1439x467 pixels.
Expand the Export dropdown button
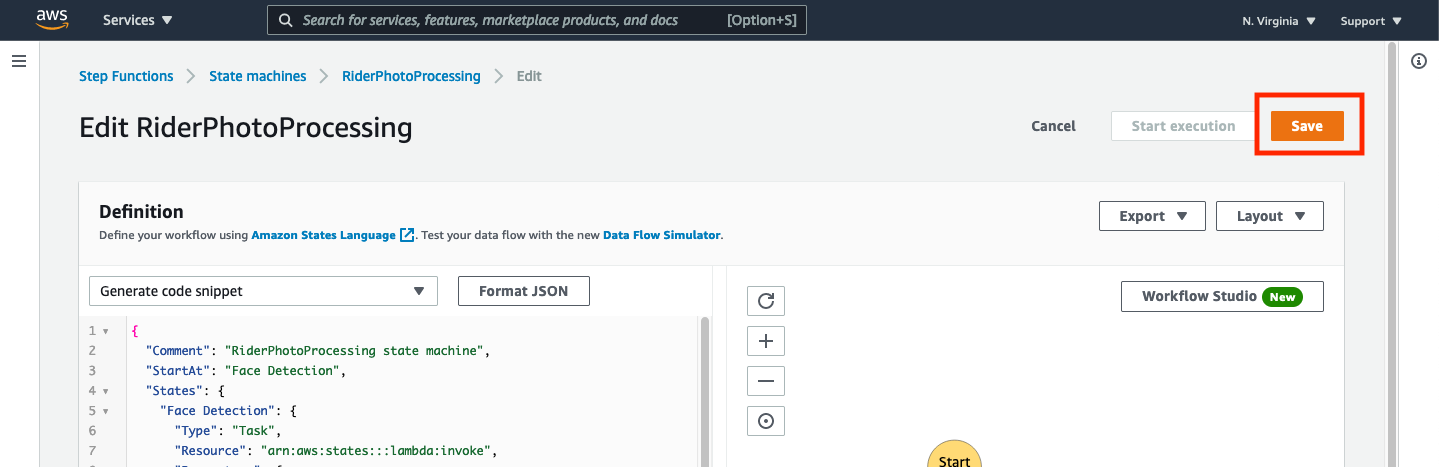[x=1153, y=216]
